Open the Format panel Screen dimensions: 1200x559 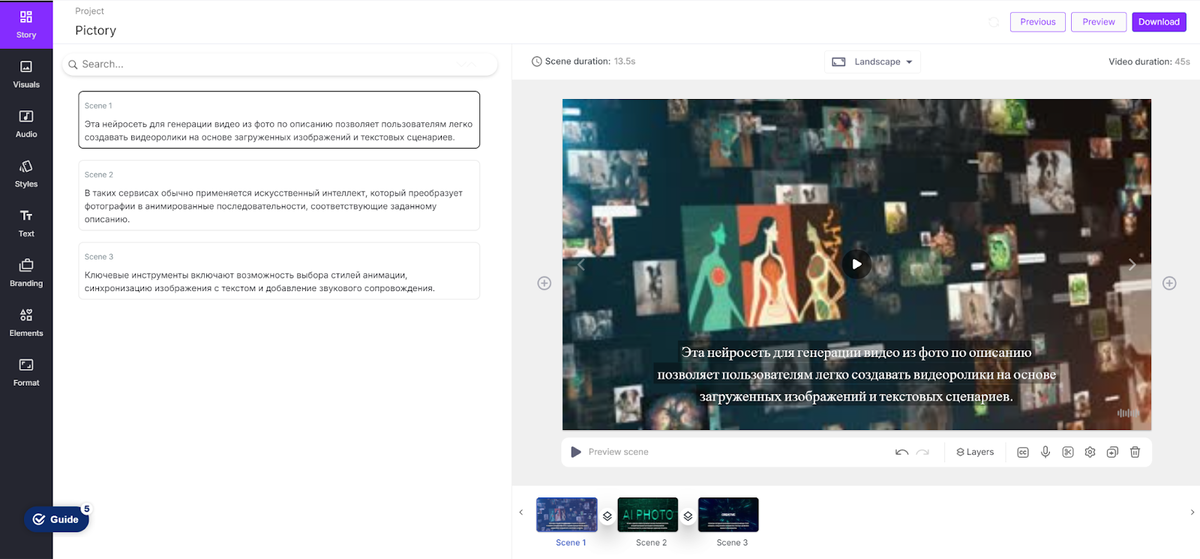point(26,372)
